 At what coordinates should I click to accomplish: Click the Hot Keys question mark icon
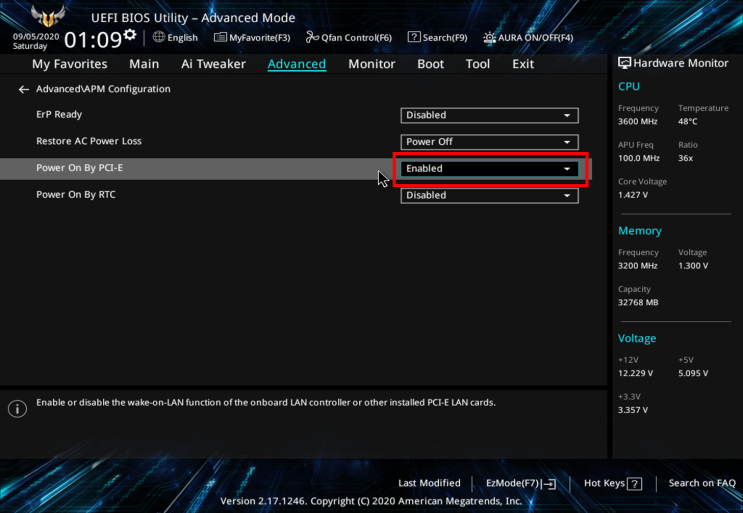tap(634, 484)
